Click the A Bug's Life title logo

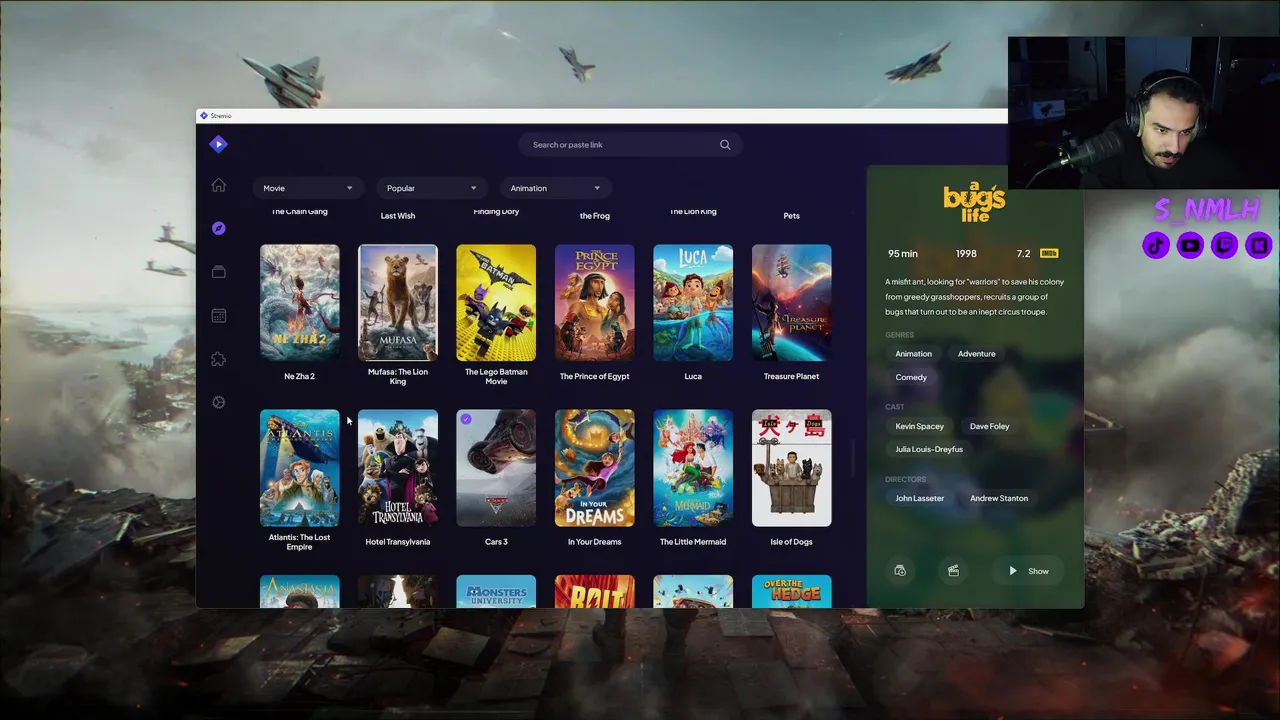[x=974, y=202]
